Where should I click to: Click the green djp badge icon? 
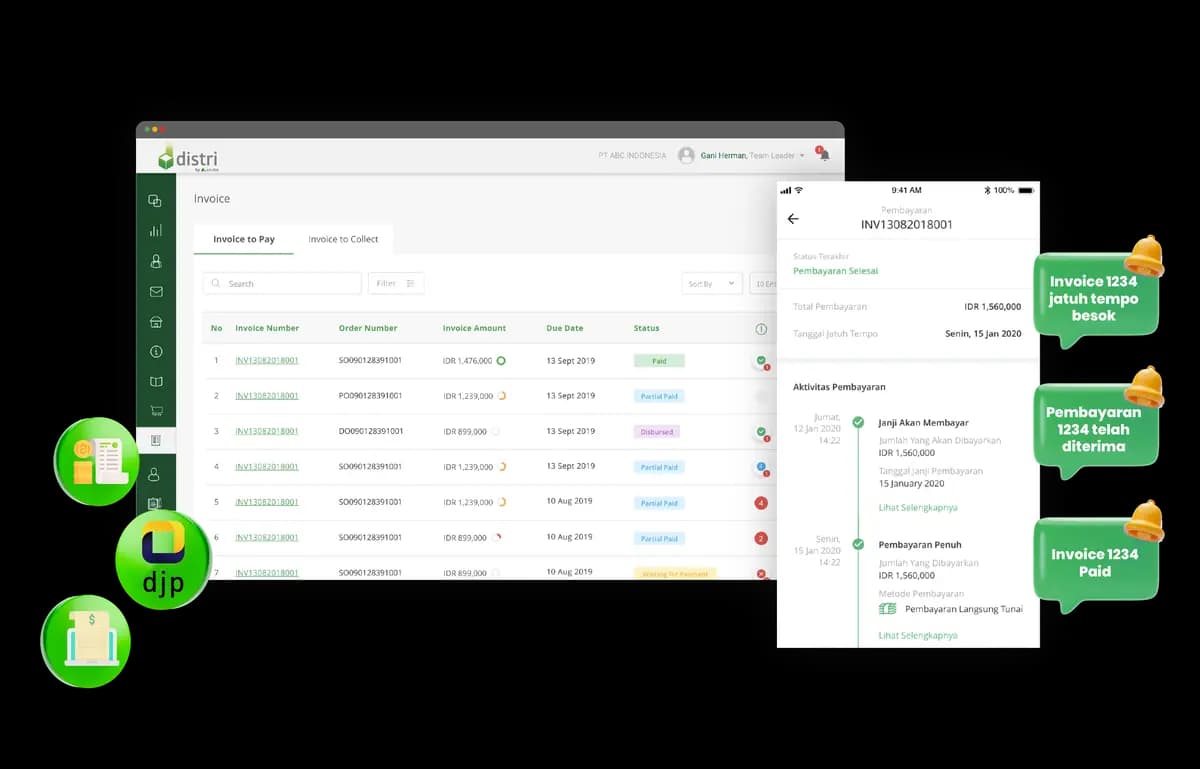(163, 560)
